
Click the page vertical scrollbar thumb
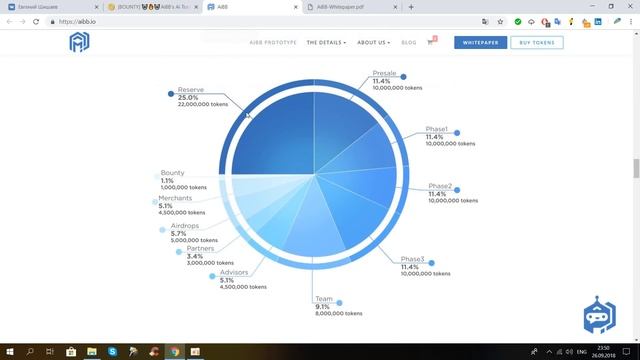[636, 168]
